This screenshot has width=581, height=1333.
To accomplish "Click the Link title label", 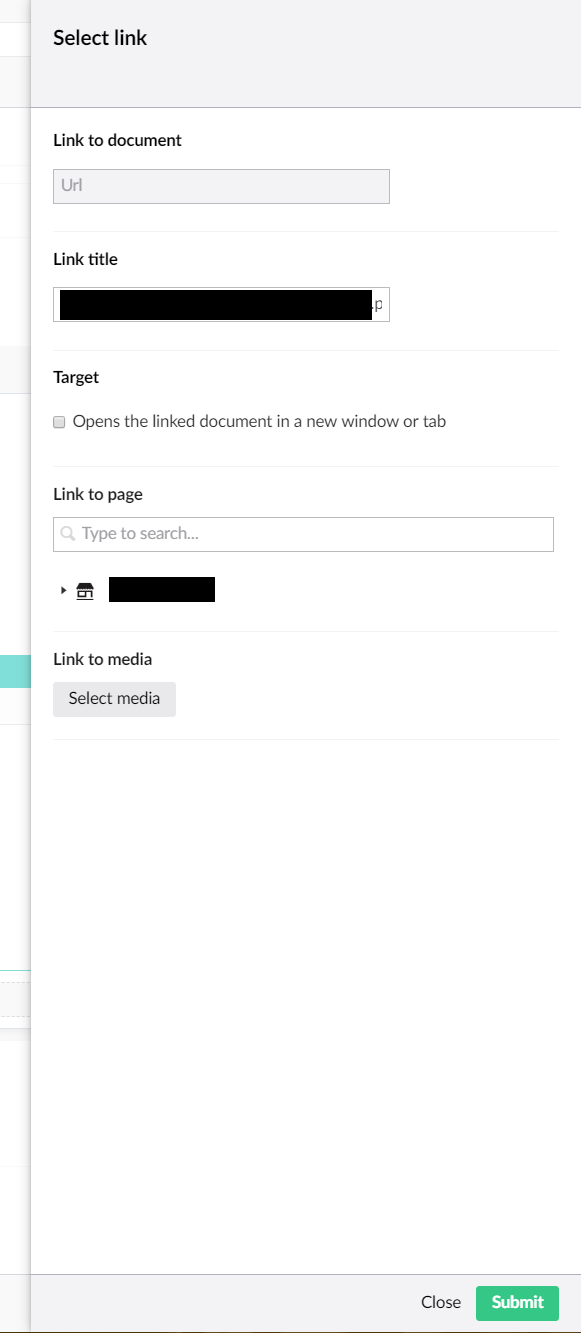I will [85, 259].
